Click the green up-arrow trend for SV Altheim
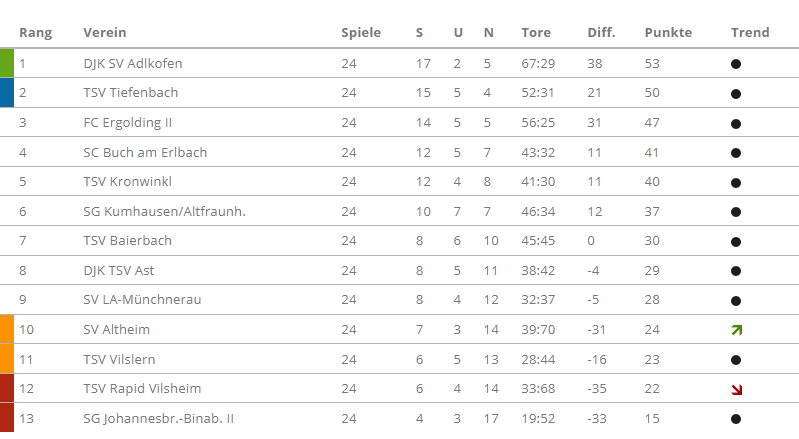Image resolution: width=799 pixels, height=439 pixels. (x=736, y=330)
